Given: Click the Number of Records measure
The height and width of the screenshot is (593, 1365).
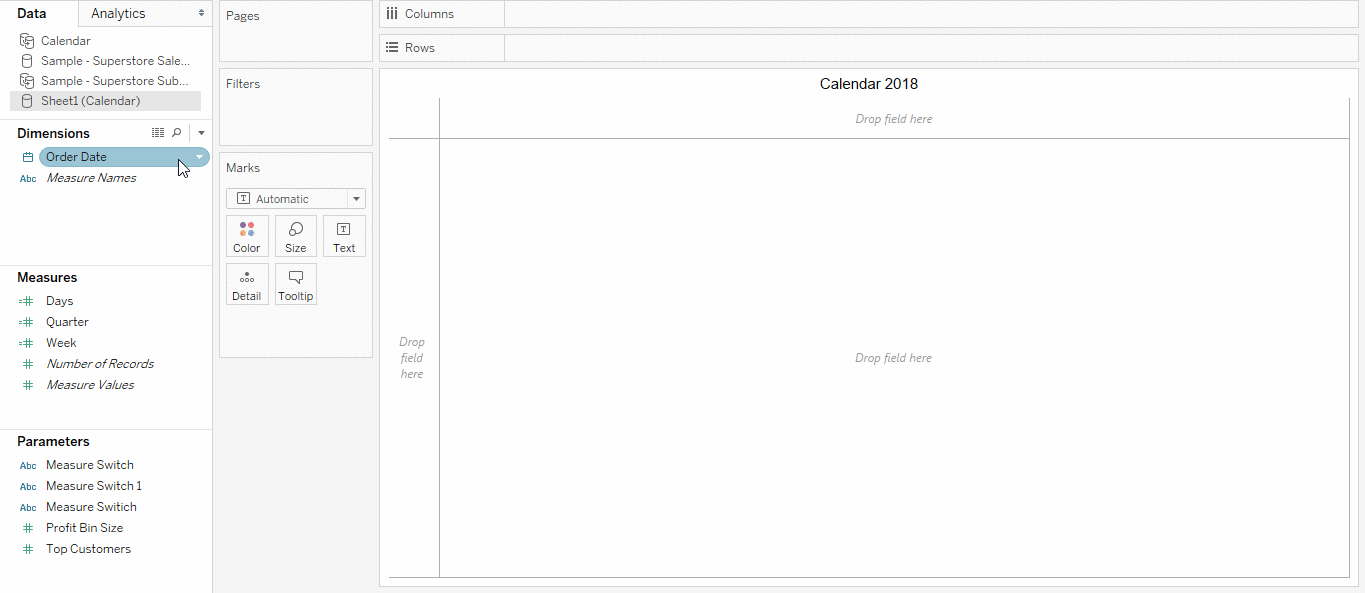Looking at the screenshot, I should [x=100, y=363].
